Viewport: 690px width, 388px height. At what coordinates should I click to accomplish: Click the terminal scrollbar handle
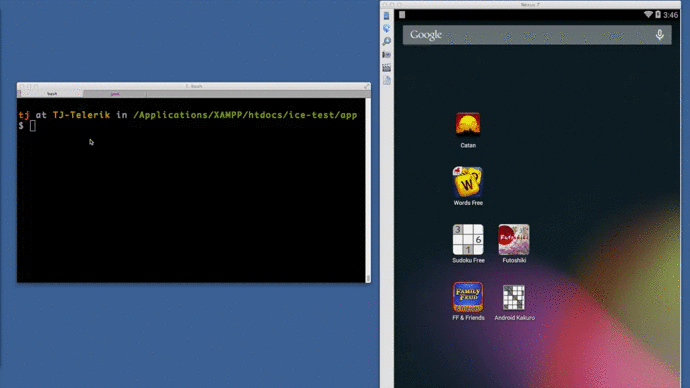[368, 278]
